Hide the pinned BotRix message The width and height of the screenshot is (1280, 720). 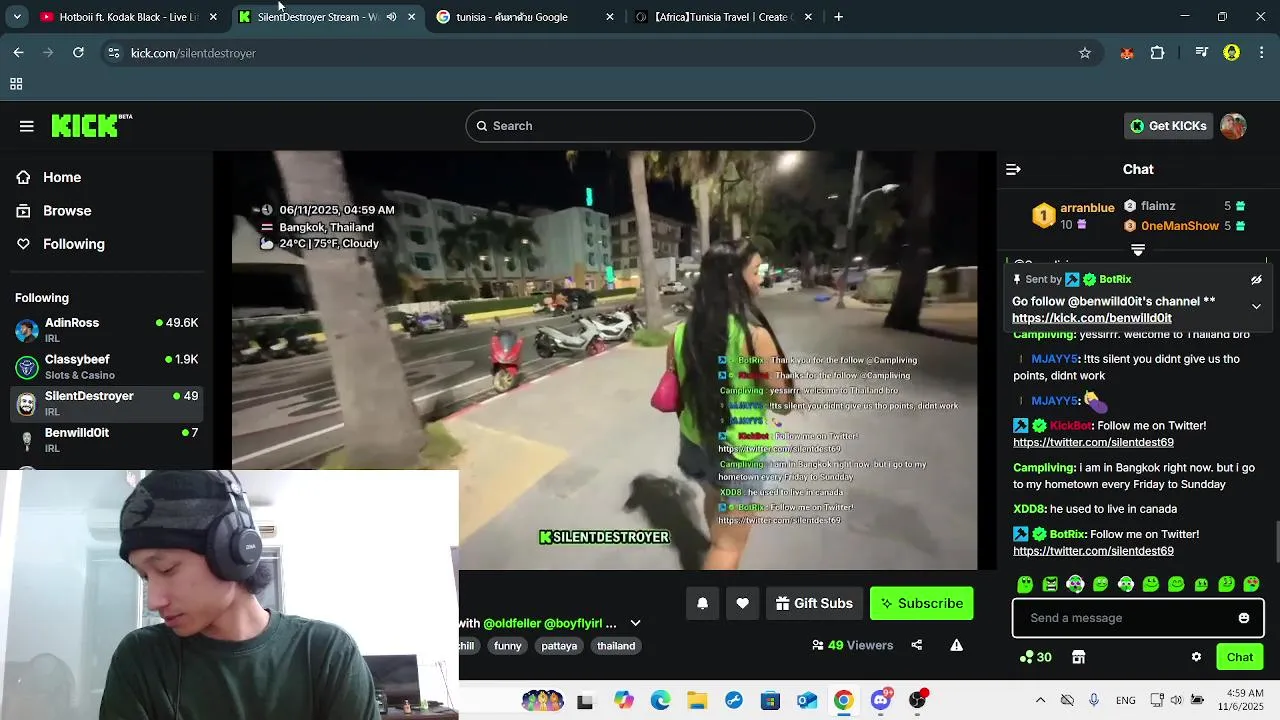[1256, 280]
